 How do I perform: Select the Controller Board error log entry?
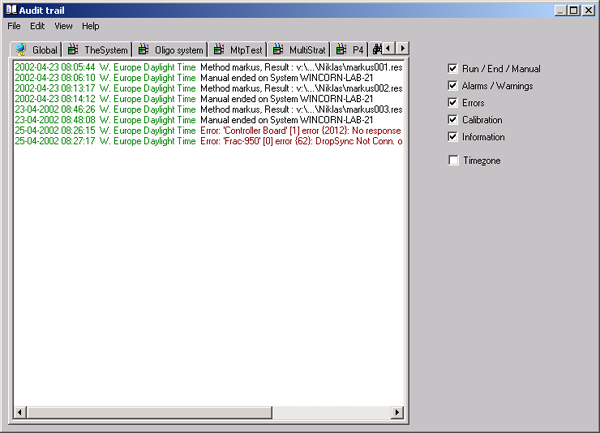pyautogui.click(x=300, y=131)
